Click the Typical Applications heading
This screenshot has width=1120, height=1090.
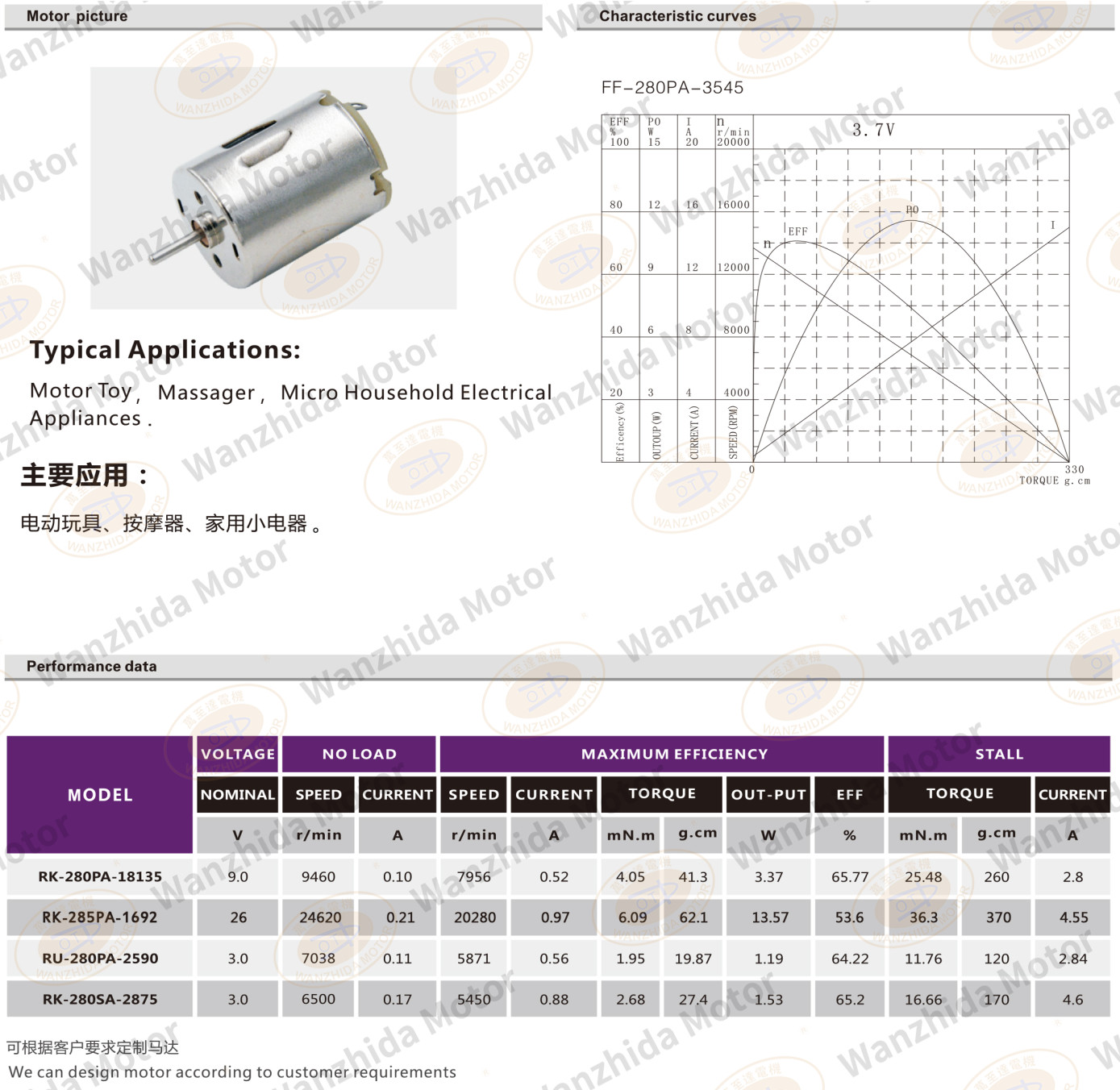tap(164, 350)
